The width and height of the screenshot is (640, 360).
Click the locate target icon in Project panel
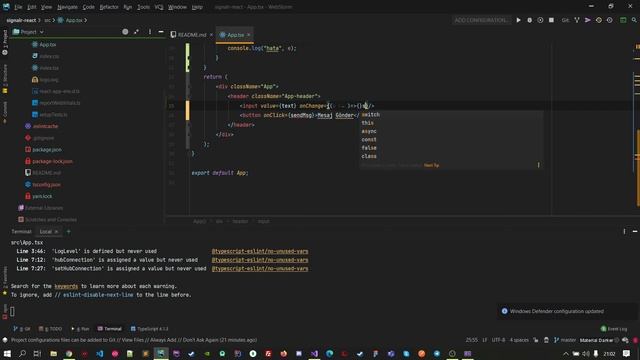tap(125, 32)
